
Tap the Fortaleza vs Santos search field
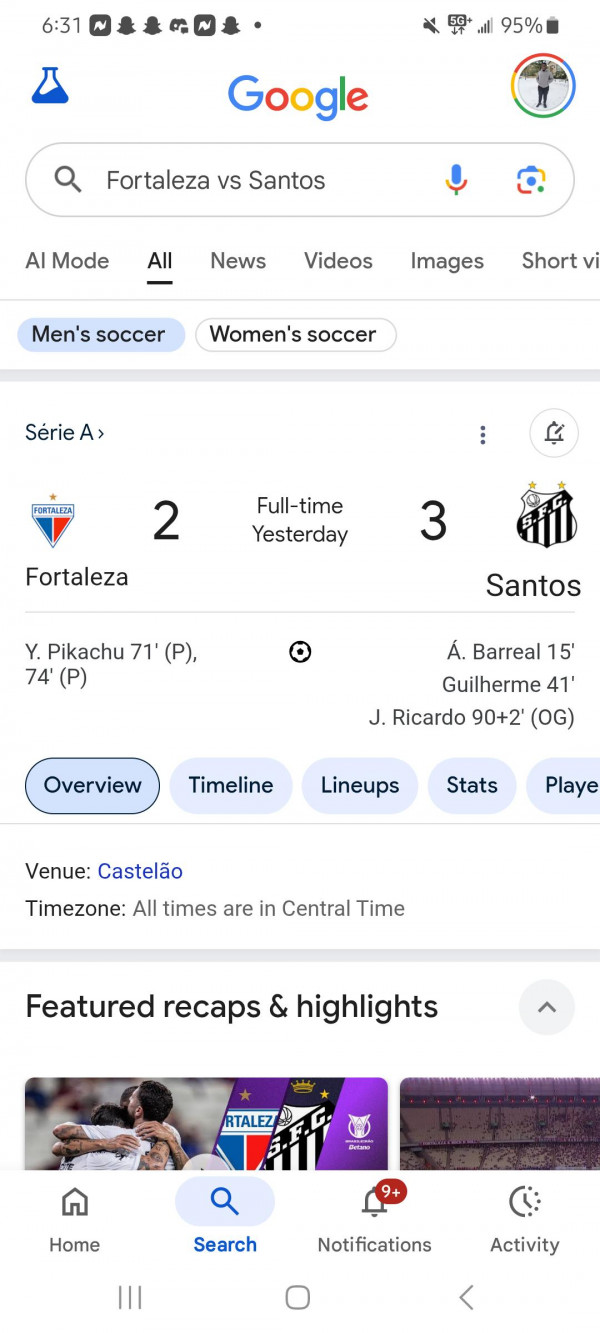[x=300, y=180]
